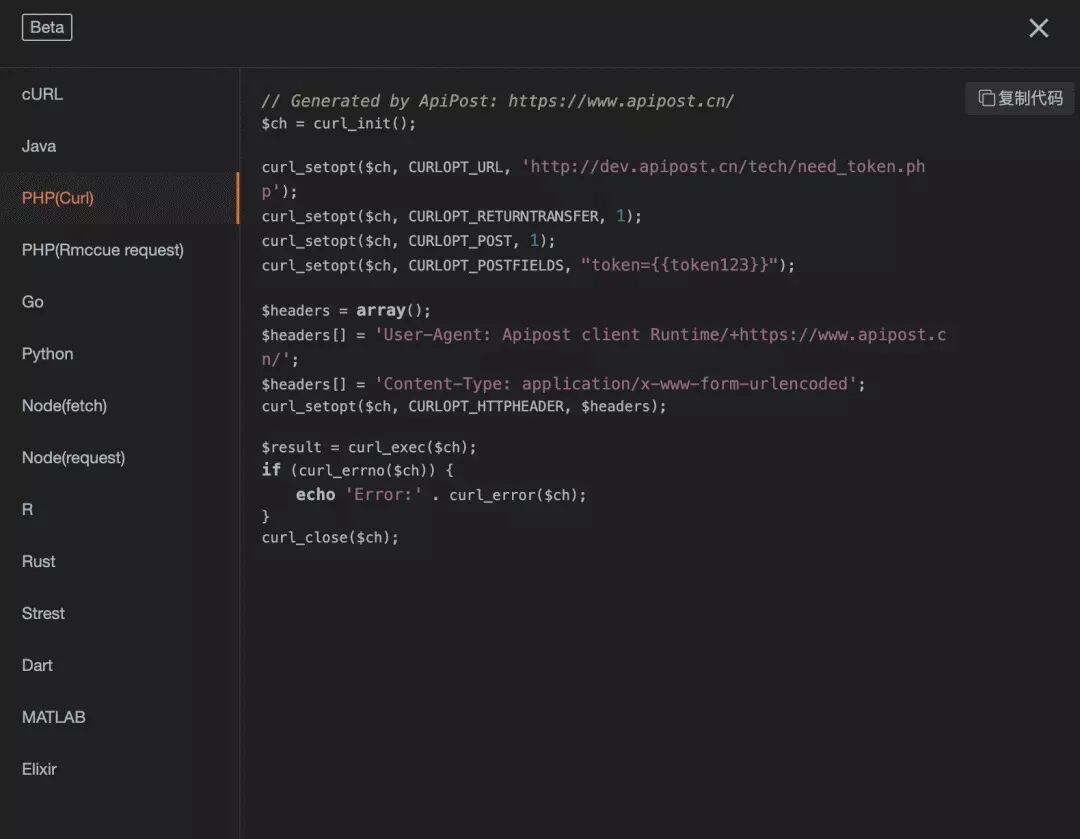
Task: Switch to the Rust snippet
Action: click(x=119, y=561)
